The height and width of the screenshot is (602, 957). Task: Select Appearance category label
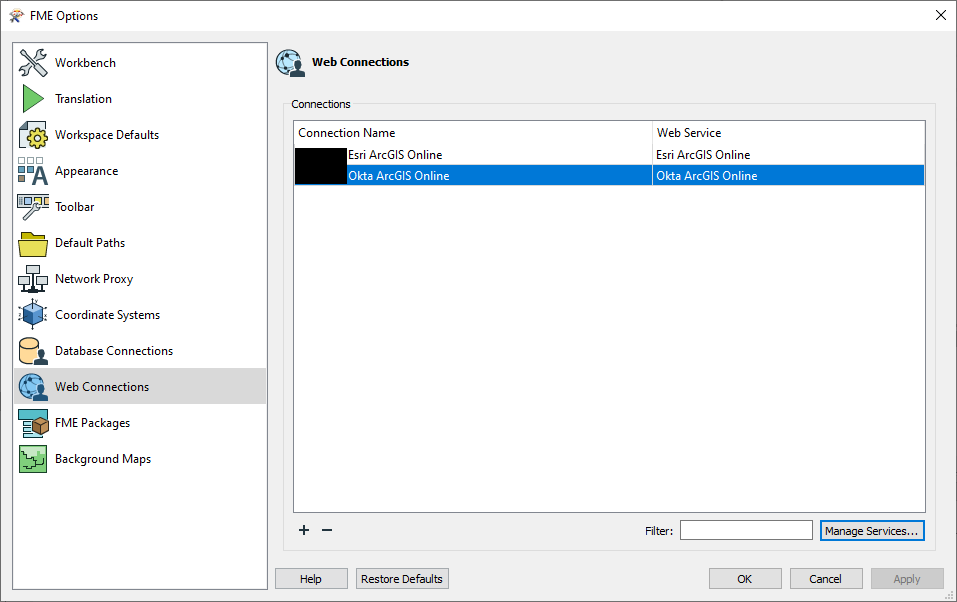[x=87, y=171]
